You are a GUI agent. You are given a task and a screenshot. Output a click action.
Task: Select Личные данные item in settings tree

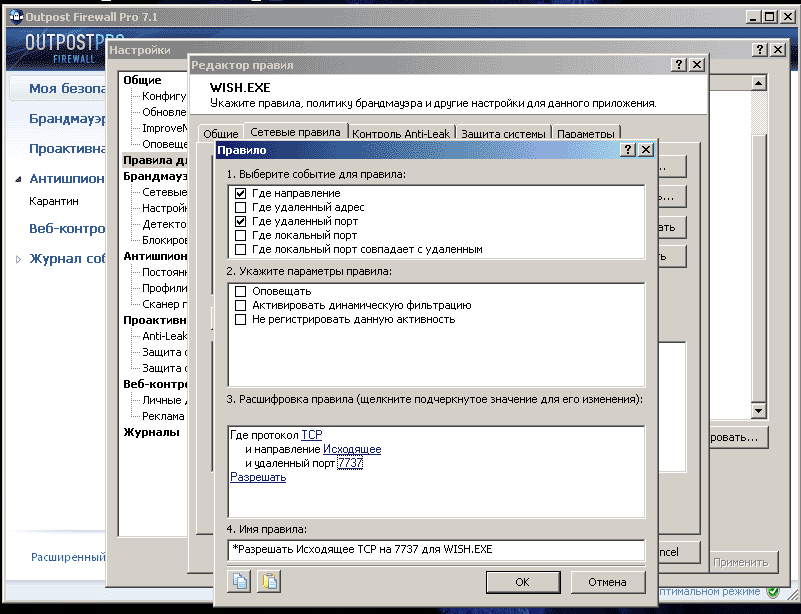(164, 400)
